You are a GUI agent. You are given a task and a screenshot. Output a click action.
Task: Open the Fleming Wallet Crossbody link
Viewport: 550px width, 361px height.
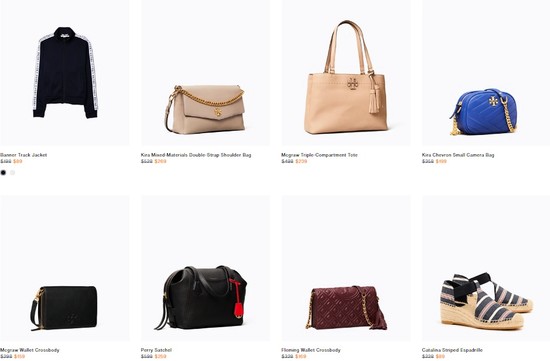311,350
